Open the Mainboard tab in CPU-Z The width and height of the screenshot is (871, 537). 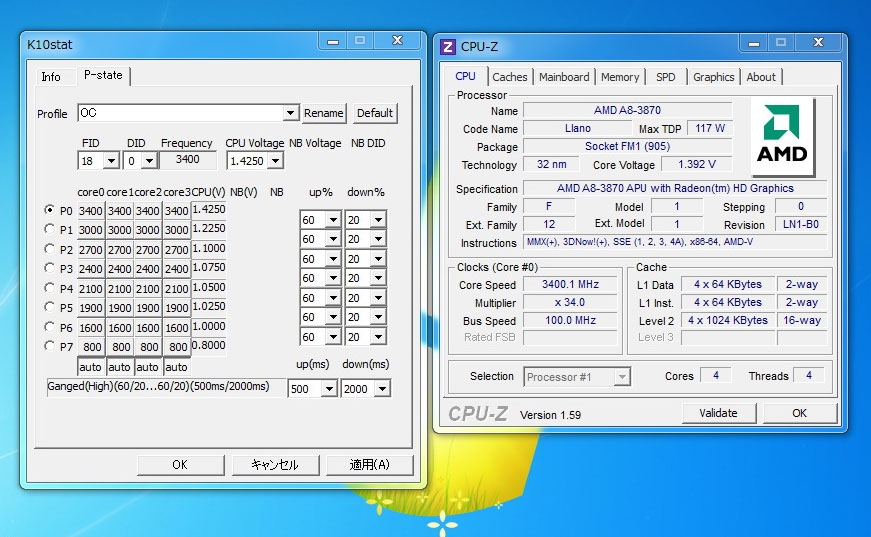[564, 77]
